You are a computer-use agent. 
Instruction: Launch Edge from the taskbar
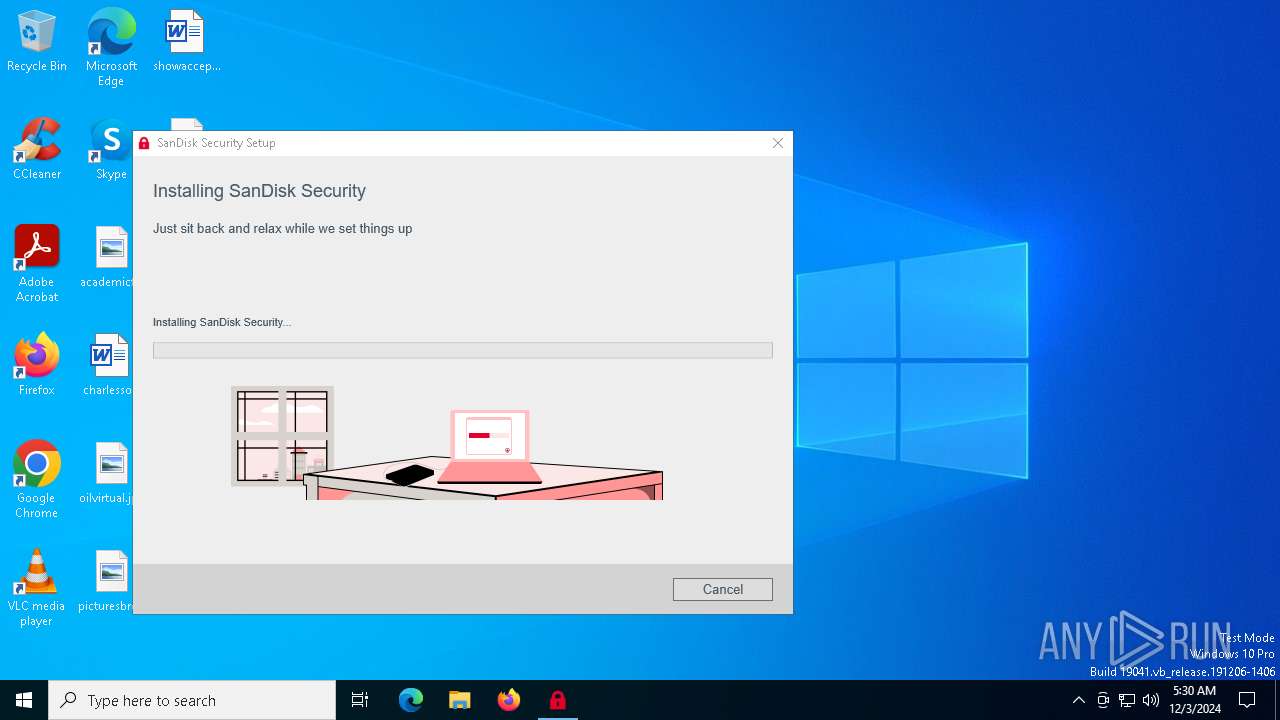[x=411, y=700]
